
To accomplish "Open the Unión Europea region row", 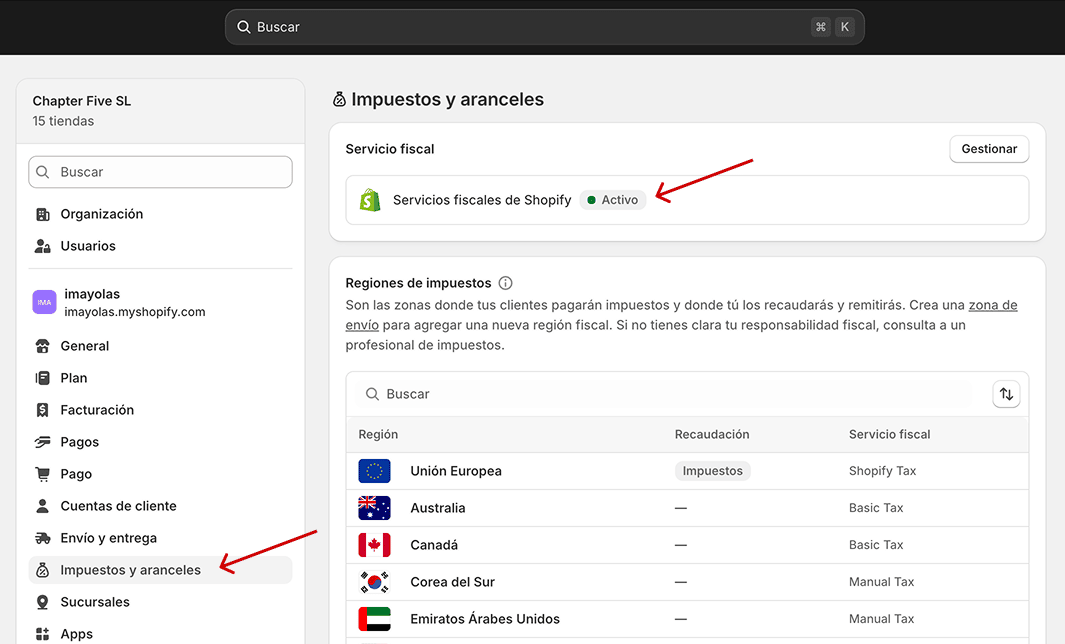I will coord(687,471).
